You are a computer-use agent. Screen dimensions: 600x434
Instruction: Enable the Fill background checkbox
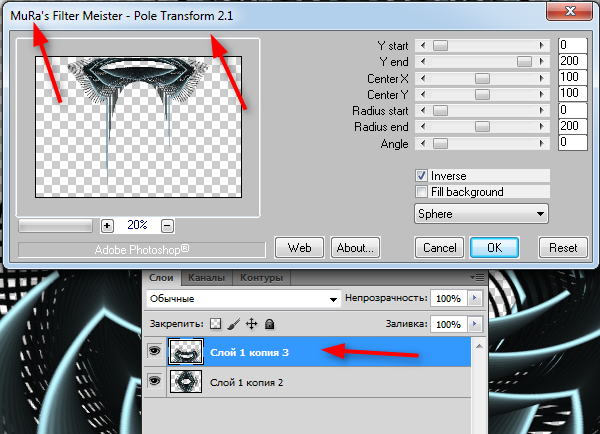click(421, 191)
